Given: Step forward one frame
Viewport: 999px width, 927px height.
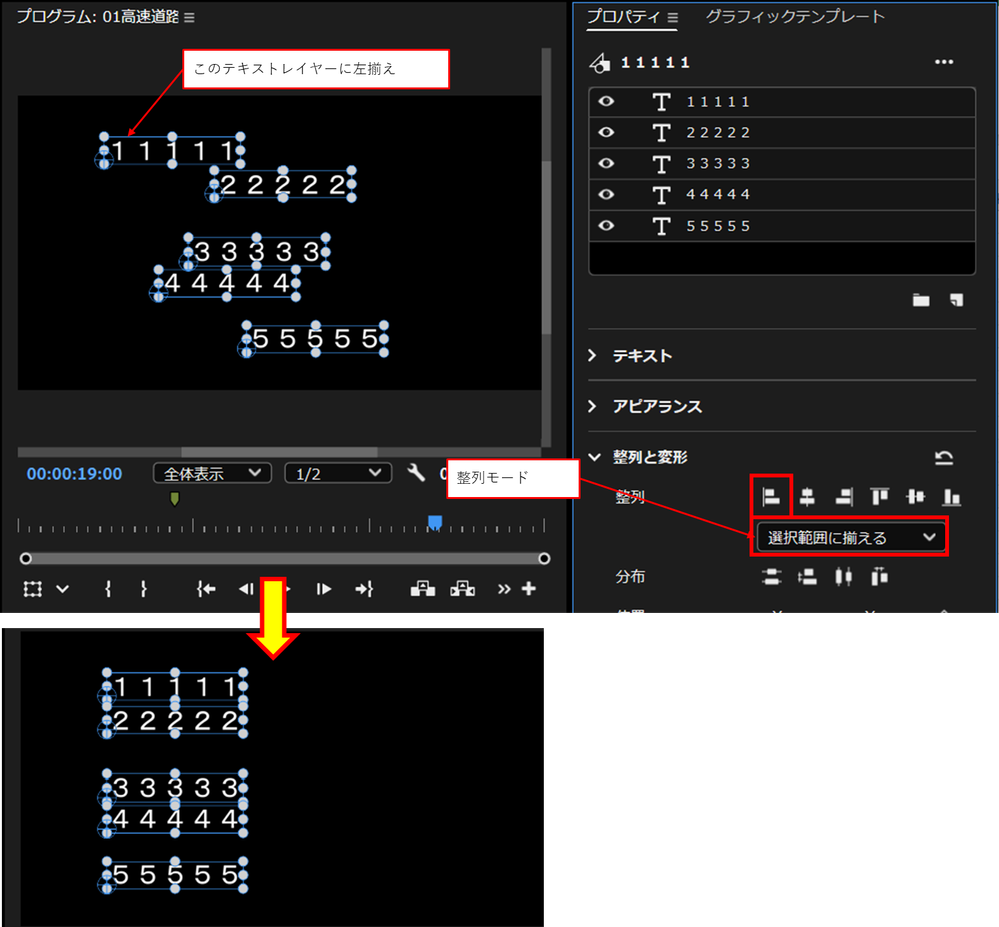Looking at the screenshot, I should pyautogui.click(x=324, y=589).
